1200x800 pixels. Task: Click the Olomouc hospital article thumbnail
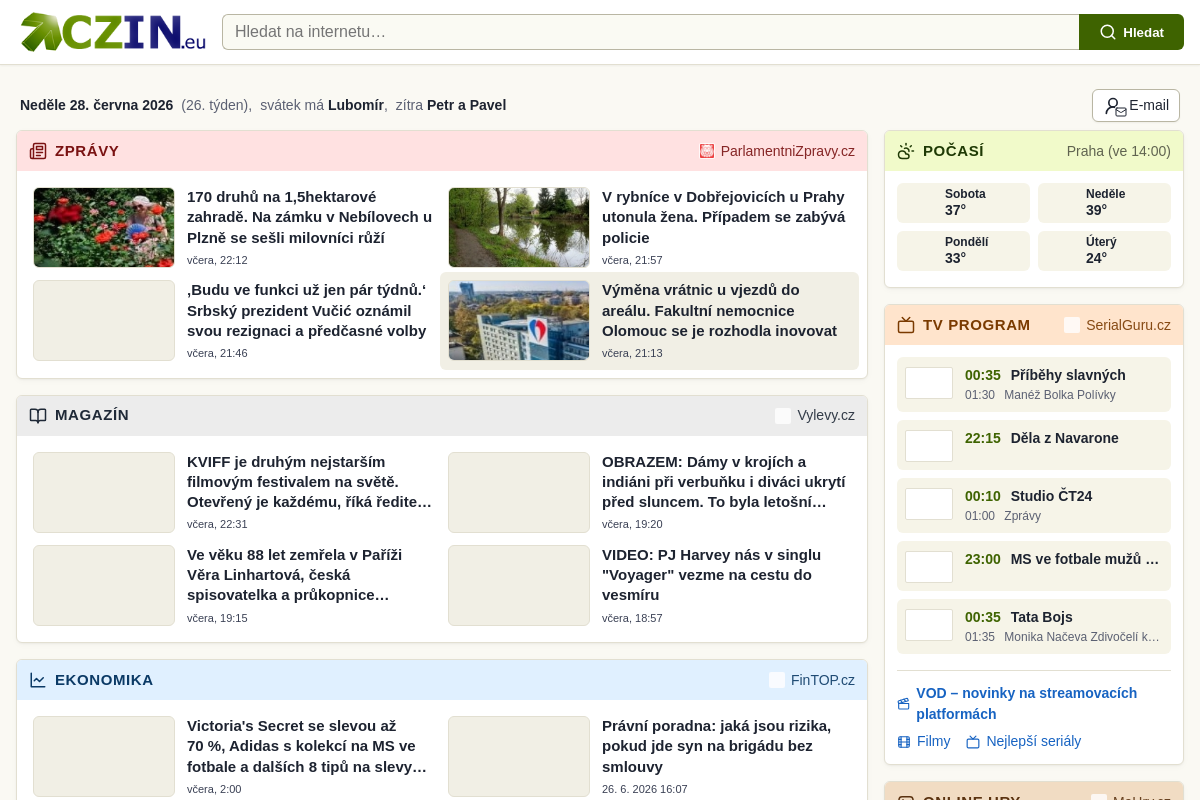click(x=519, y=320)
